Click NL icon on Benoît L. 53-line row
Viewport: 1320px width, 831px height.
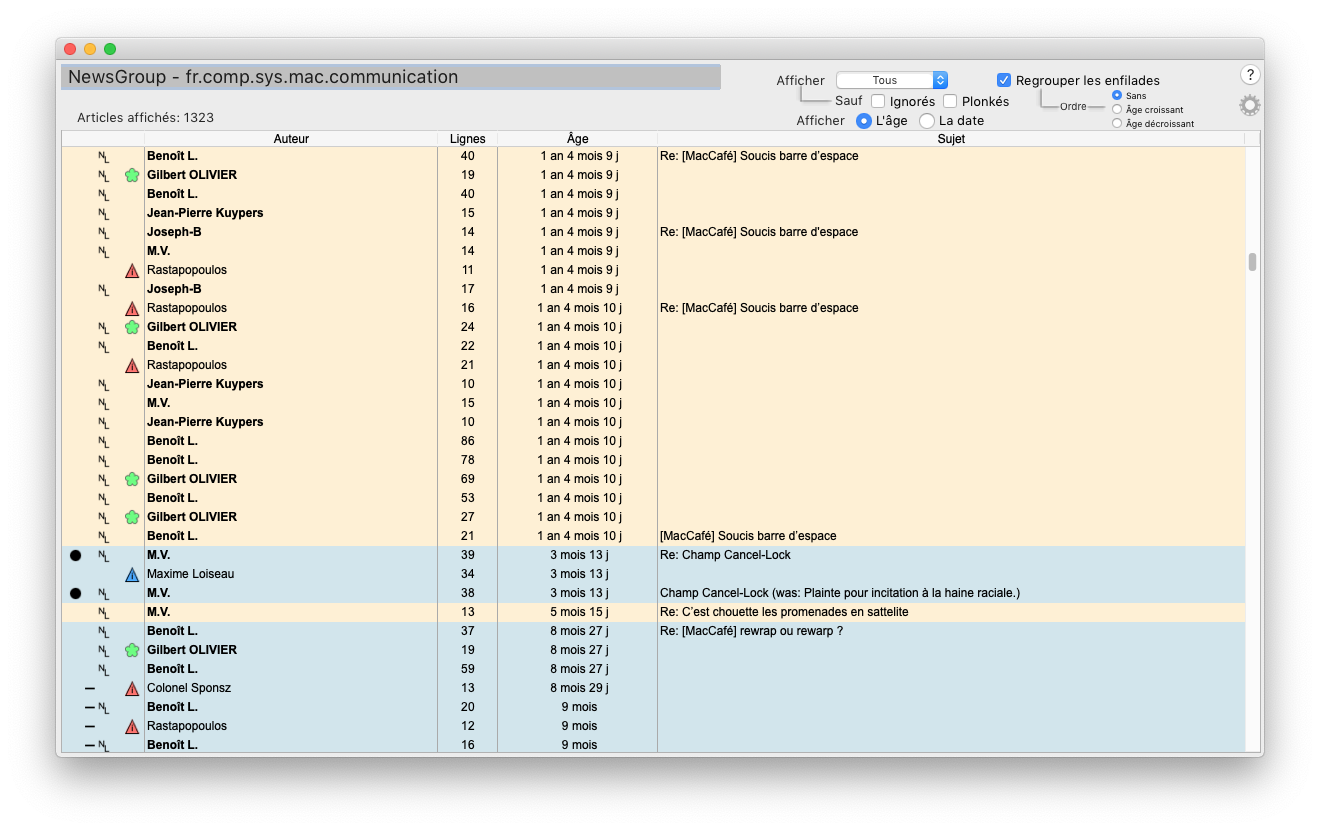point(103,498)
